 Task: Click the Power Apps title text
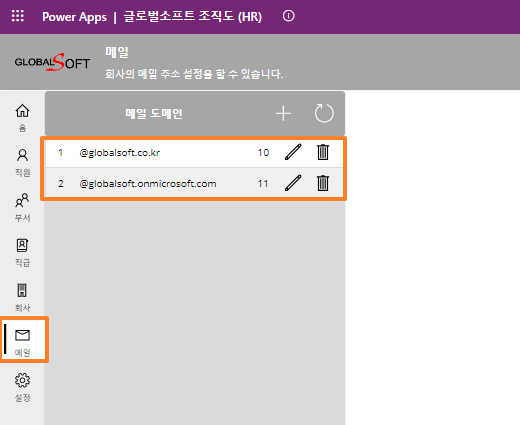coord(74,17)
